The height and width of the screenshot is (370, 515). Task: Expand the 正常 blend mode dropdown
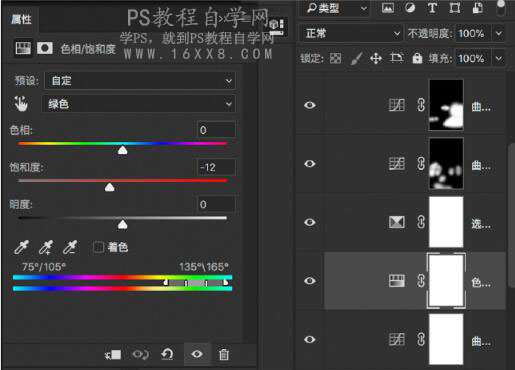351,33
